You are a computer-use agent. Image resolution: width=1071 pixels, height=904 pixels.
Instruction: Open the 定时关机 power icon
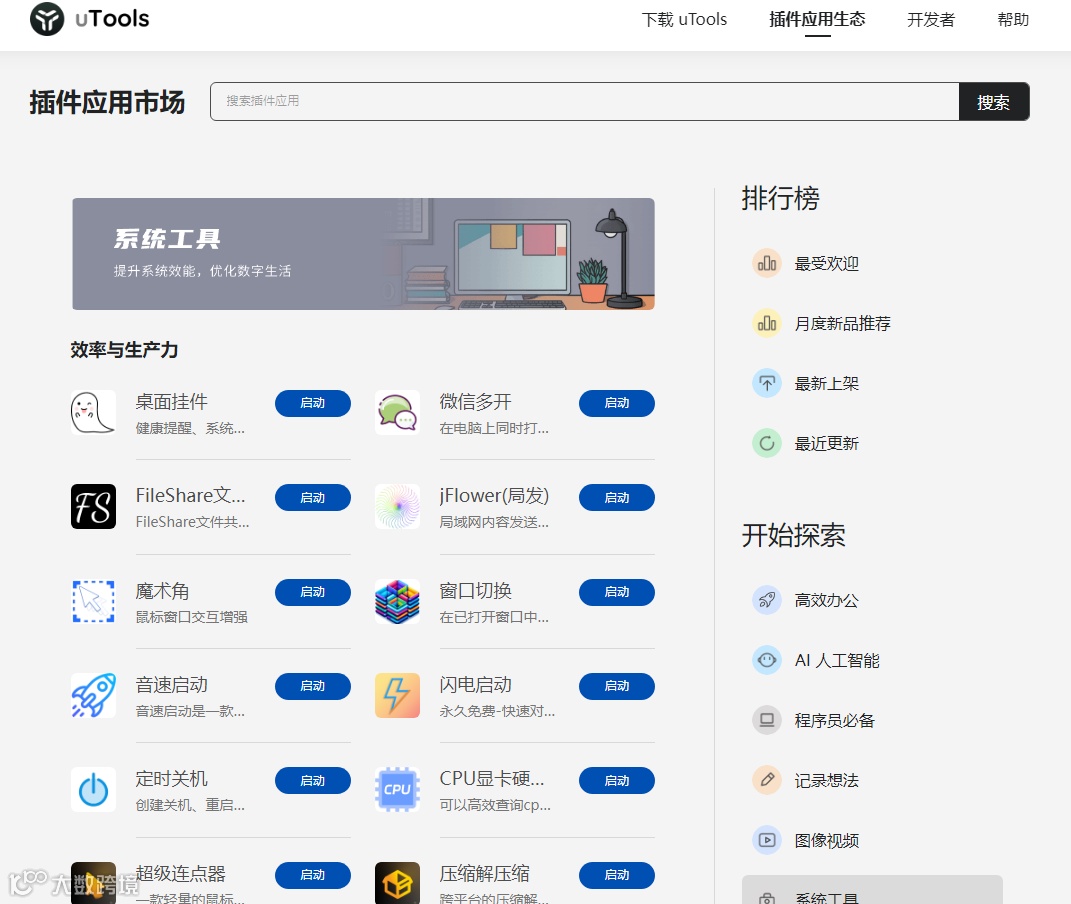[94, 790]
